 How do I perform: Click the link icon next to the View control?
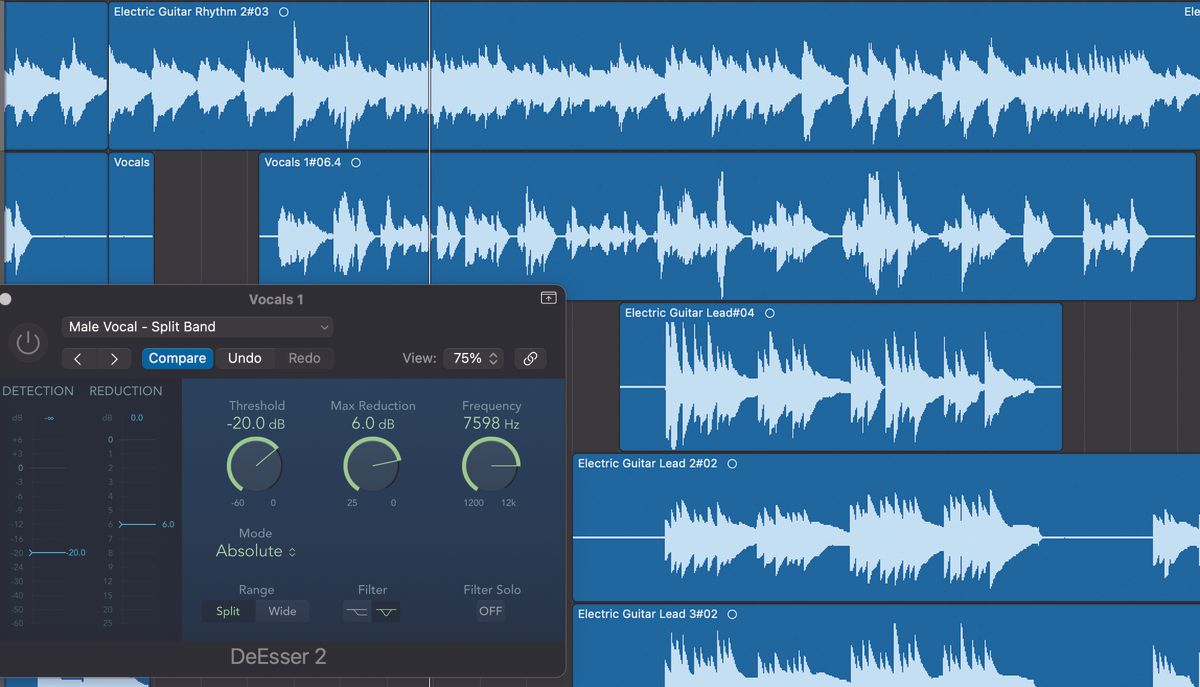point(530,358)
